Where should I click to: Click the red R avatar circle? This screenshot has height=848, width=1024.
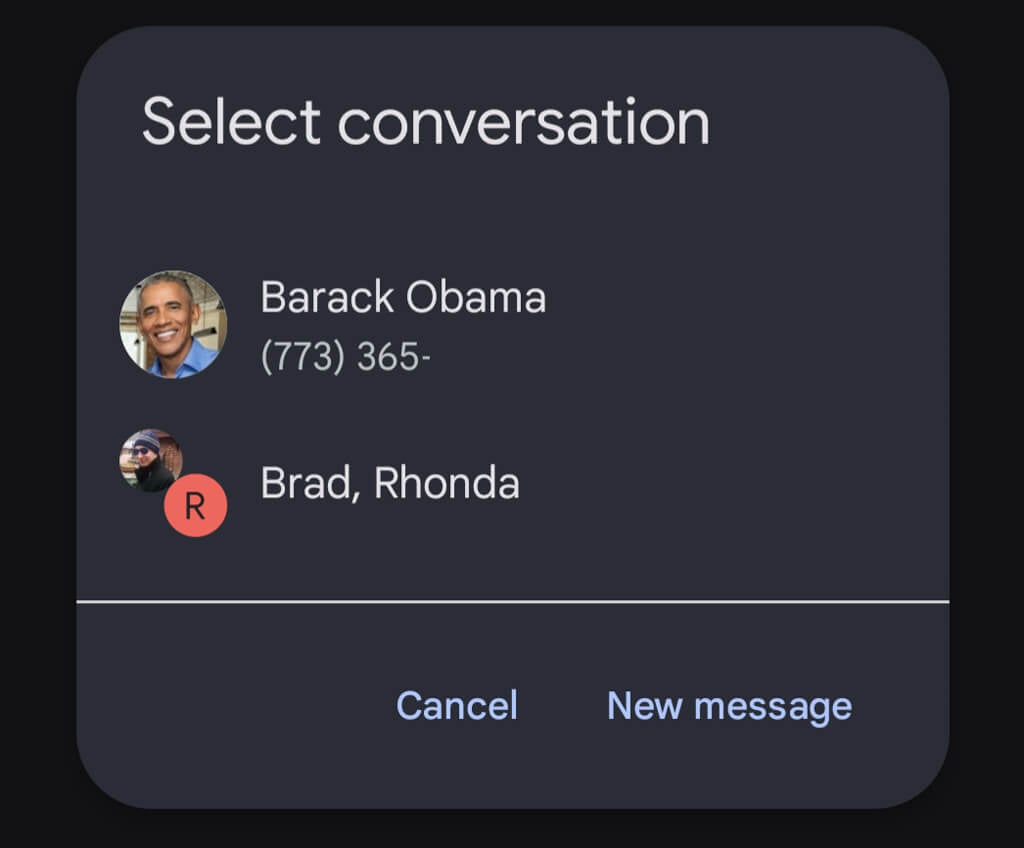click(195, 506)
